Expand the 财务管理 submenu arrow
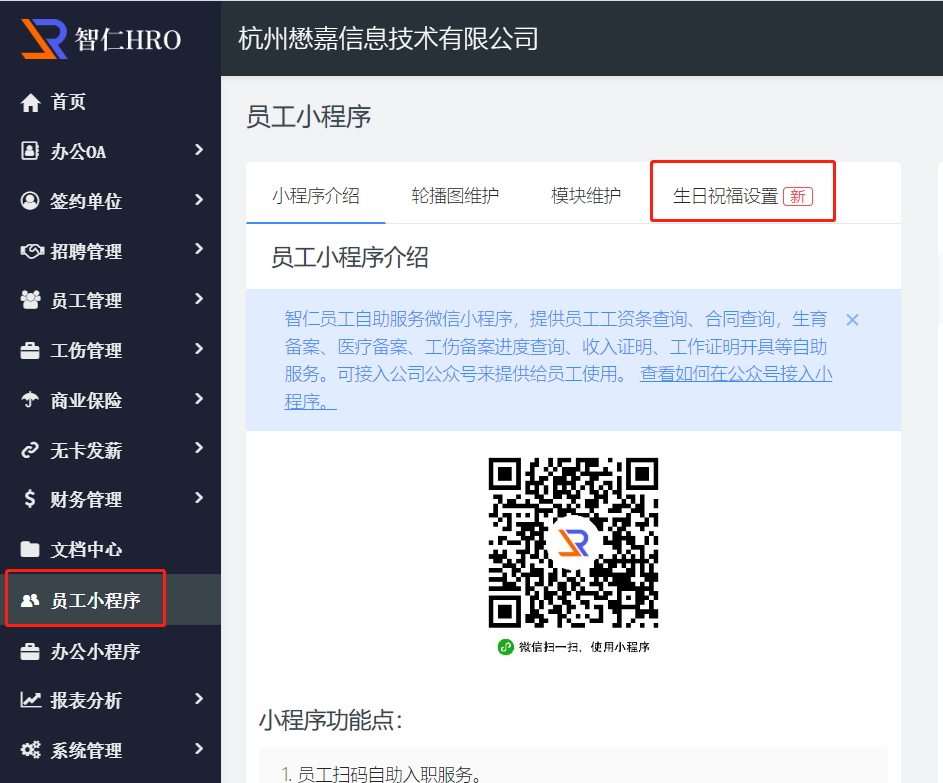Screen dimensions: 943x783 (x=199, y=498)
